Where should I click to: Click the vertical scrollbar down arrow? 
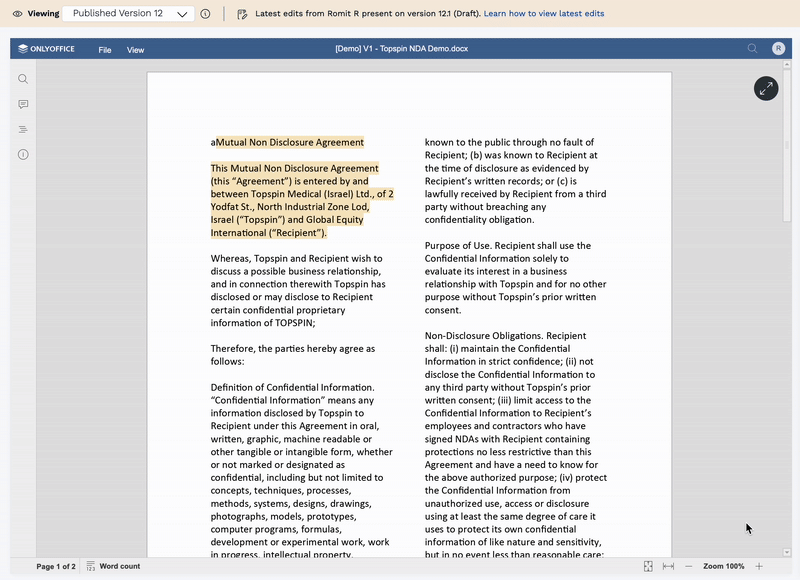(x=787, y=552)
